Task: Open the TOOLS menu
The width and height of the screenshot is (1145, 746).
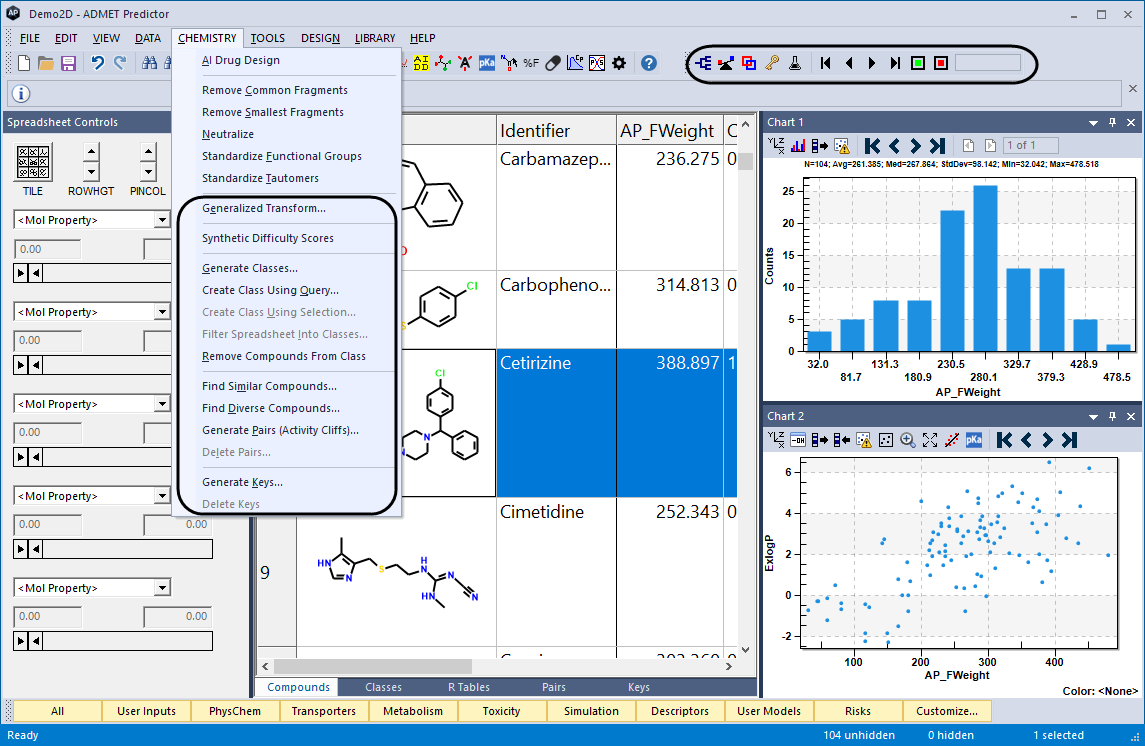Action: point(267,38)
